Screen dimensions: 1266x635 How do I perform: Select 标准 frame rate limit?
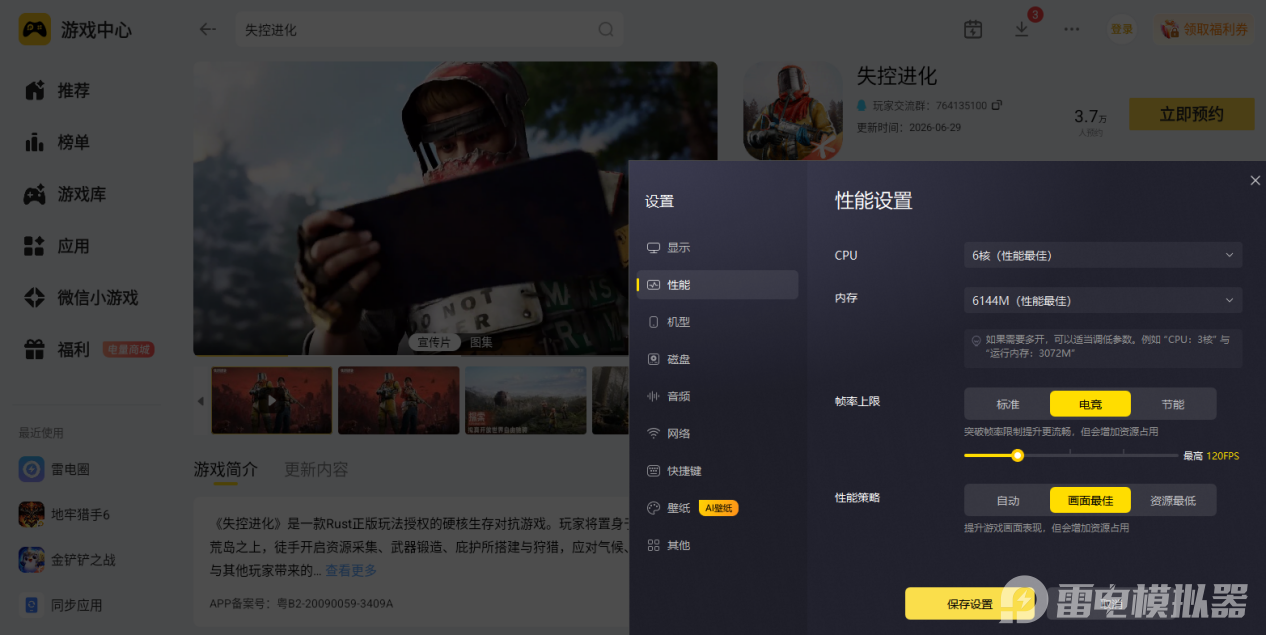click(1008, 404)
